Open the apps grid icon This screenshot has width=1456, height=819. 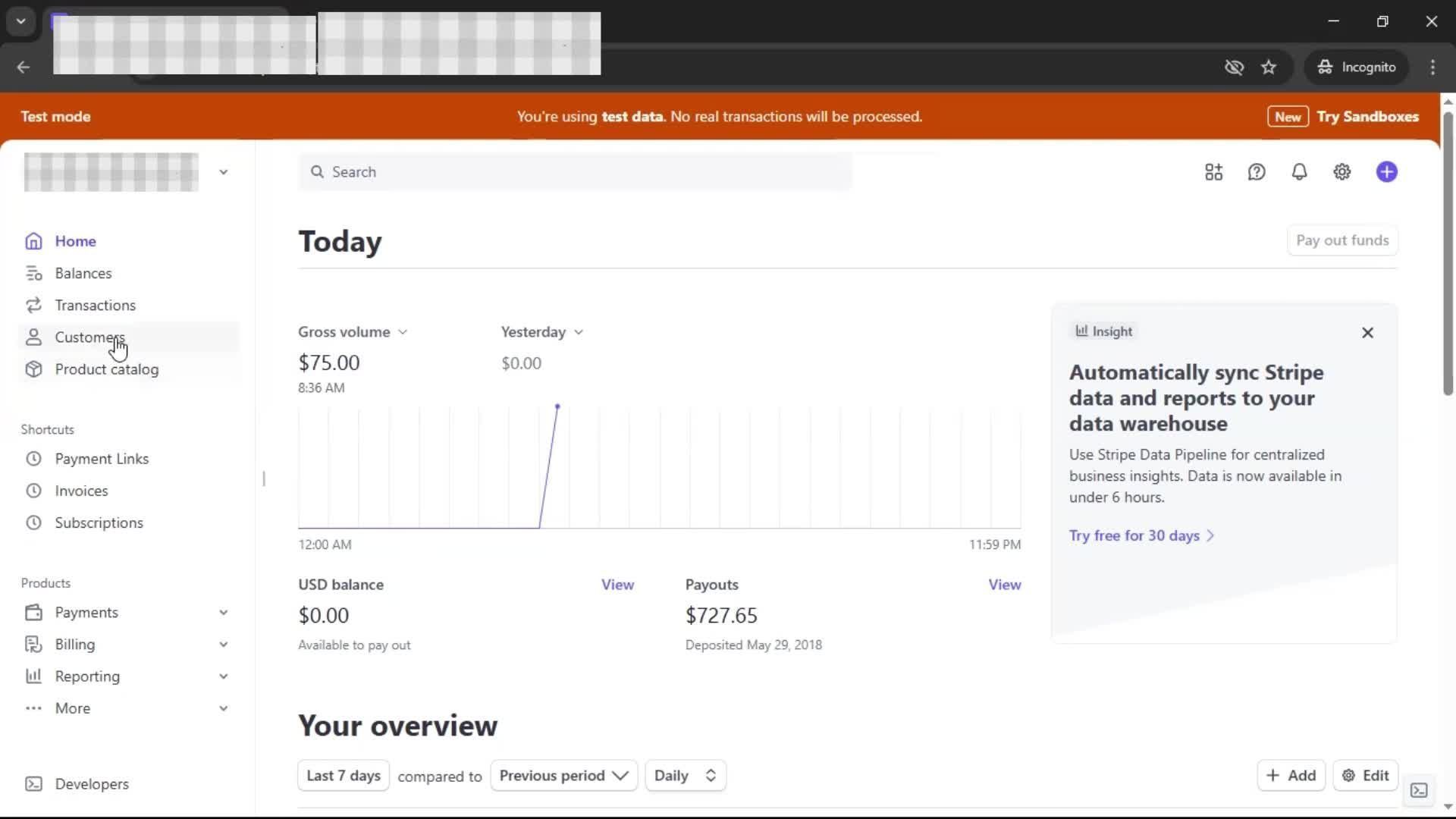click(x=1213, y=172)
